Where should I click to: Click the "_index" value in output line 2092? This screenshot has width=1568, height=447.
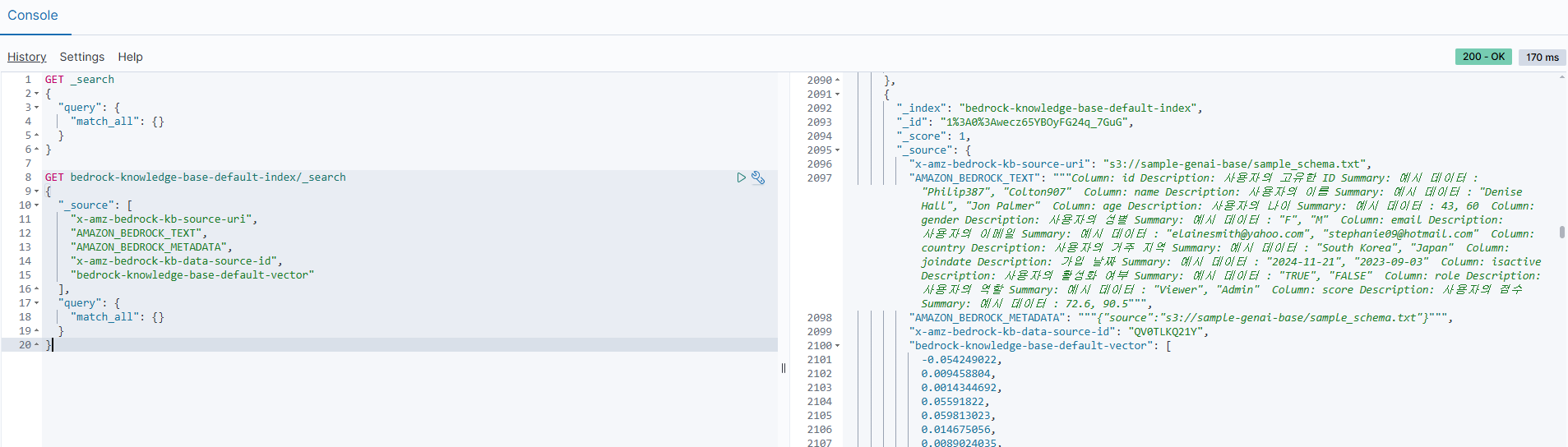point(1078,108)
